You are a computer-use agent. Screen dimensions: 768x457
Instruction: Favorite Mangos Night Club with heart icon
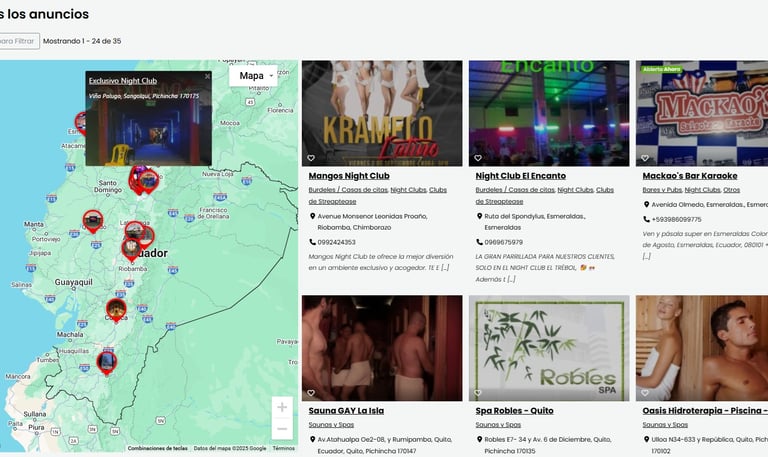pyautogui.click(x=311, y=158)
